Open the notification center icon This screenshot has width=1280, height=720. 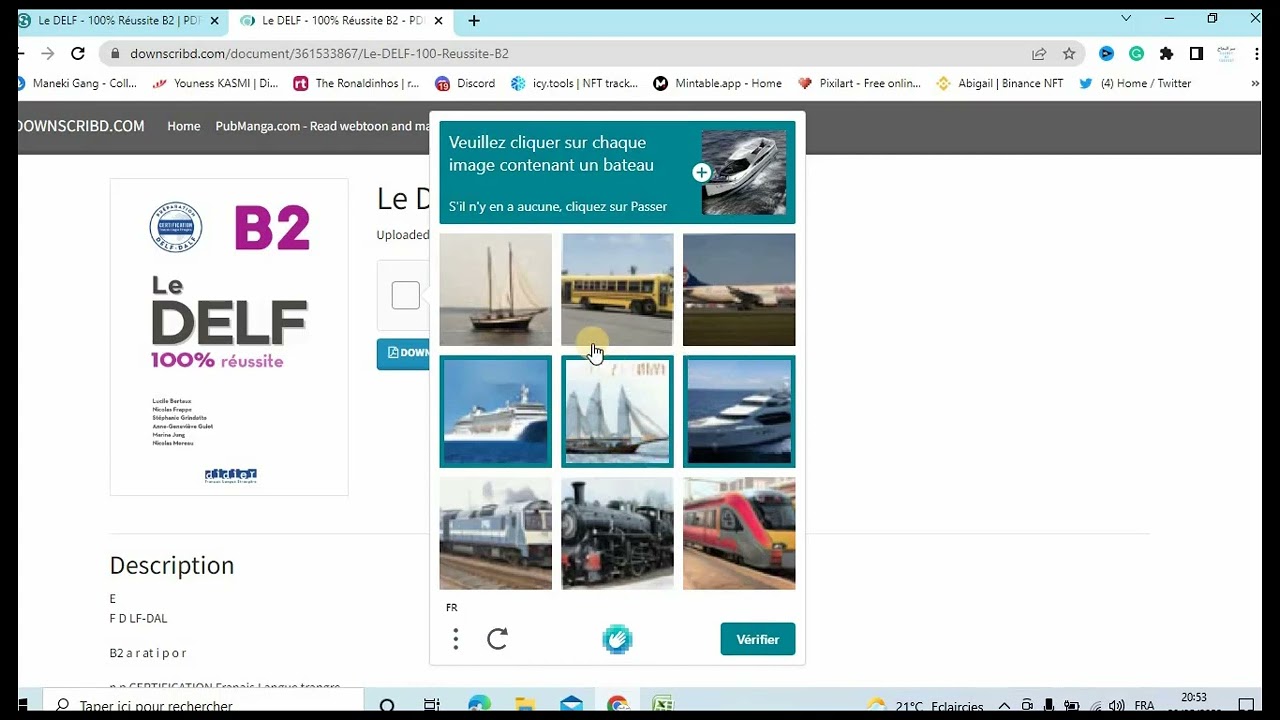click(x=1246, y=706)
